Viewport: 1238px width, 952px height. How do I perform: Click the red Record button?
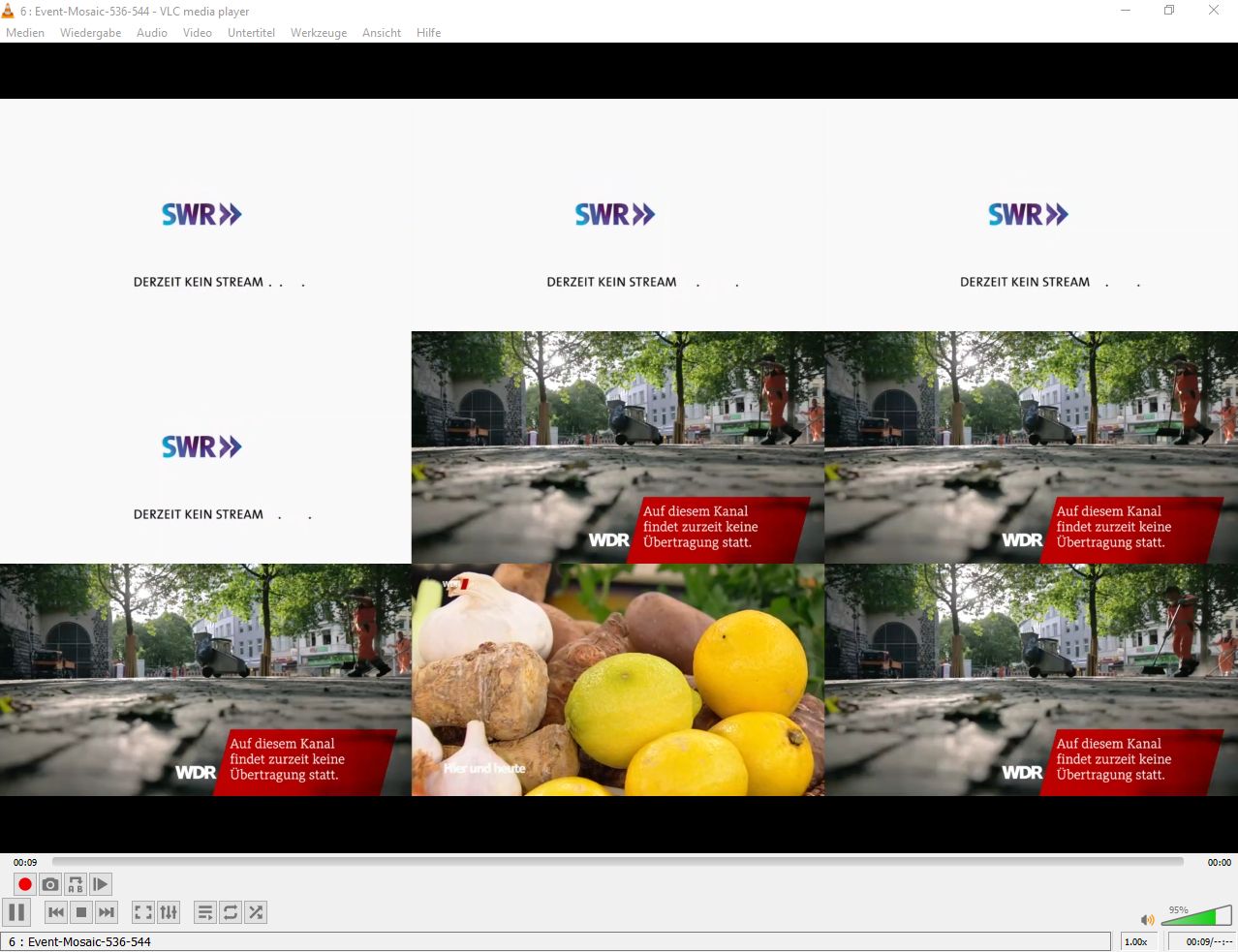pyautogui.click(x=25, y=884)
